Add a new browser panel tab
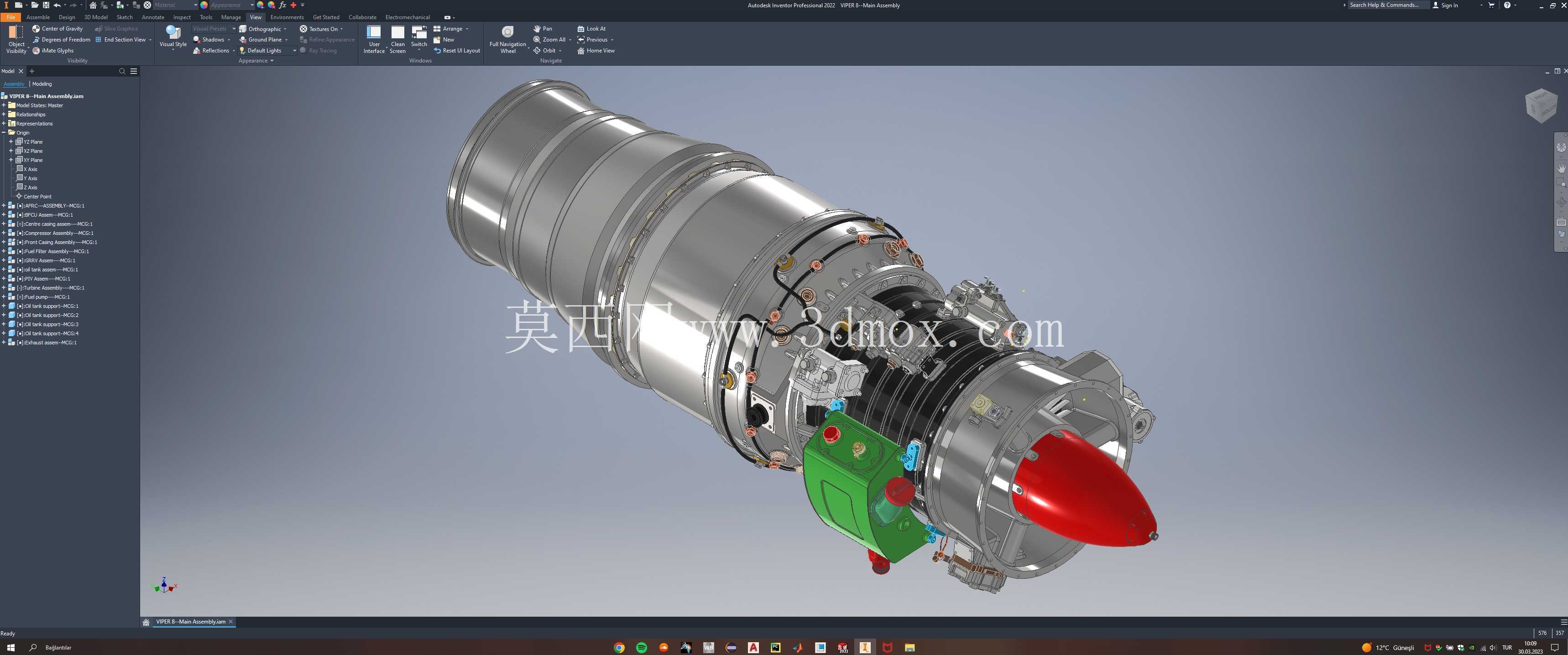 click(x=31, y=71)
